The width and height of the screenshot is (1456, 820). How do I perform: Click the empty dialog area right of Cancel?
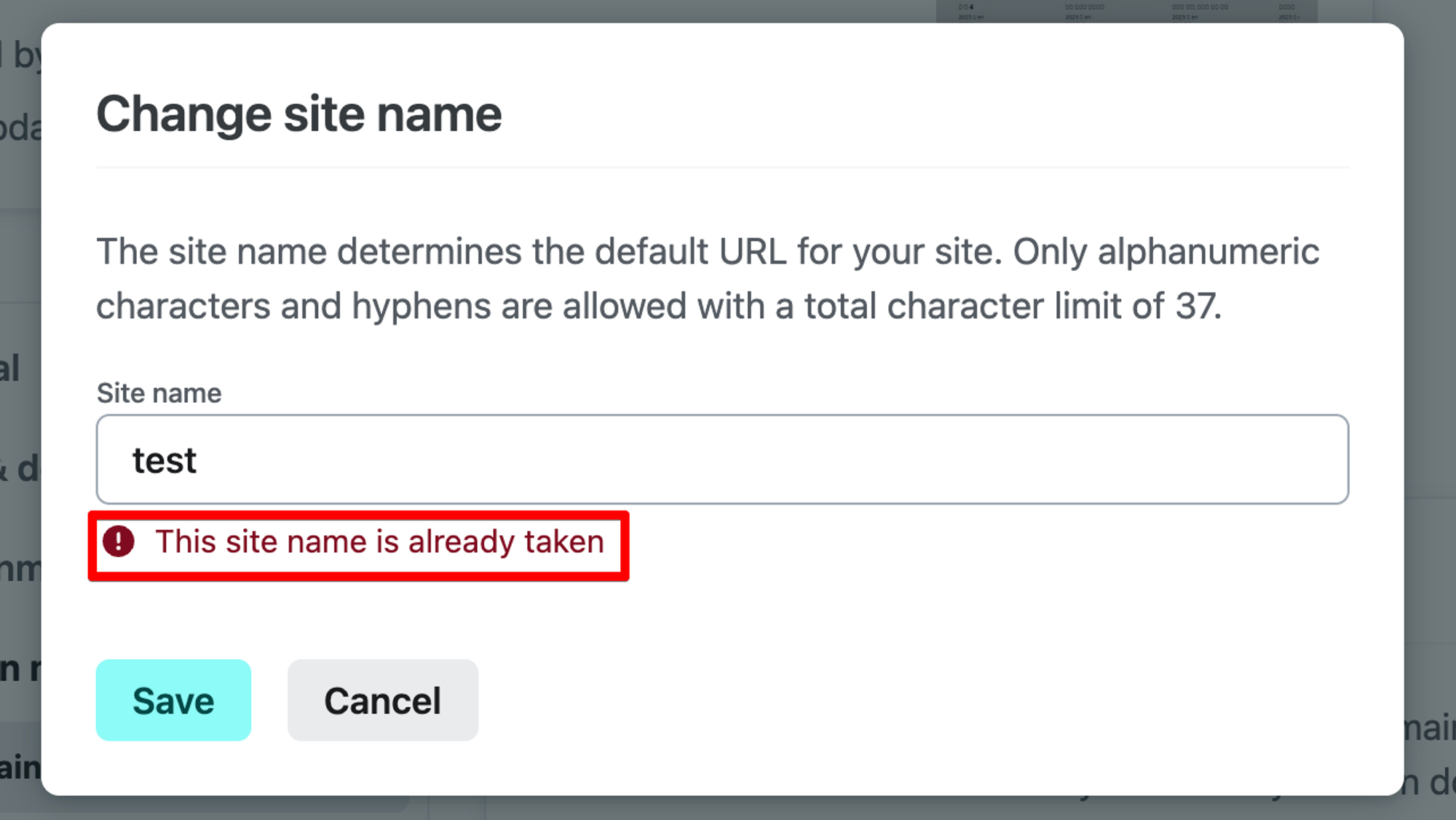[874, 700]
